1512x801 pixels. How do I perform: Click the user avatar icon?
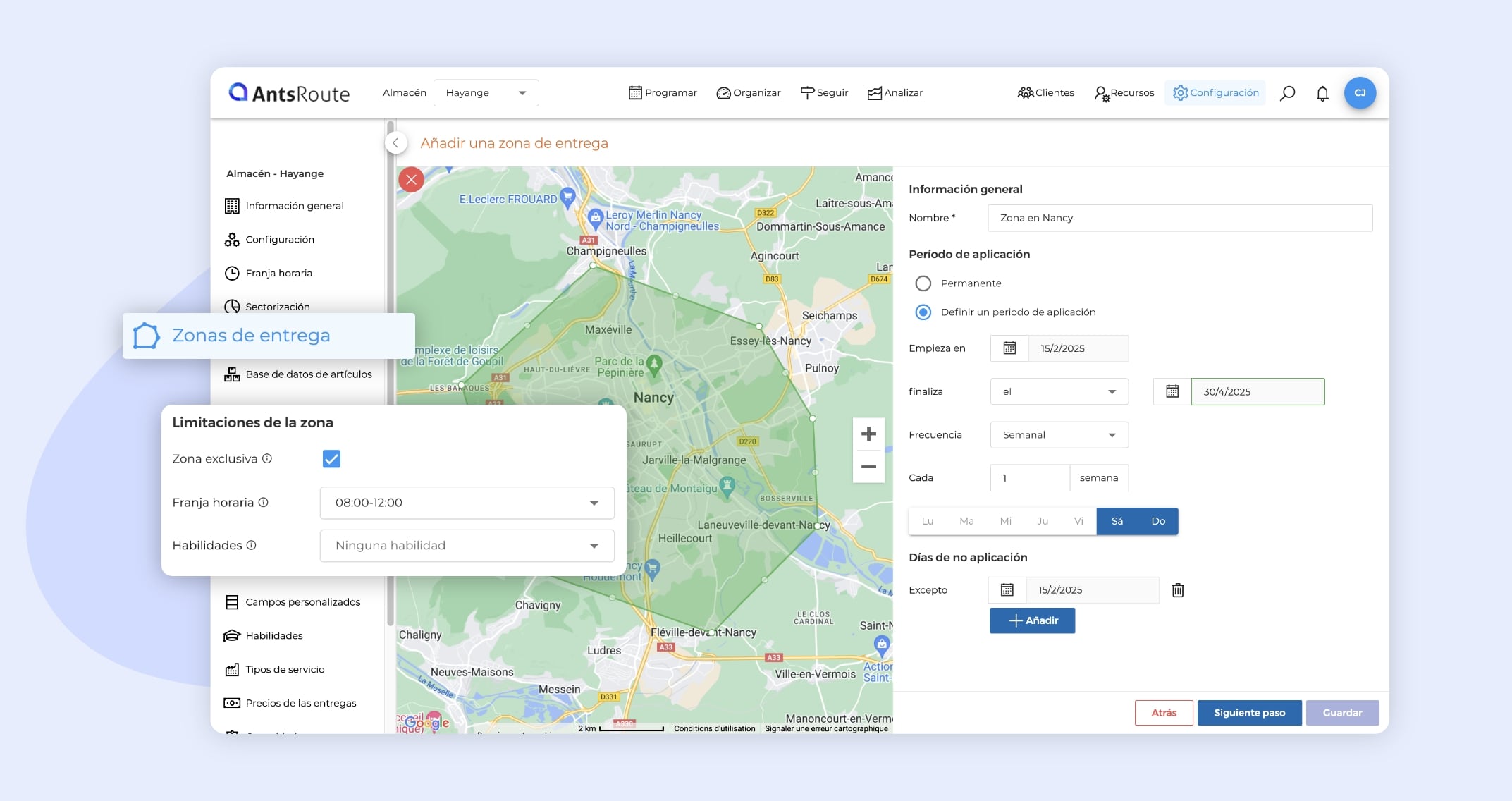point(1360,93)
